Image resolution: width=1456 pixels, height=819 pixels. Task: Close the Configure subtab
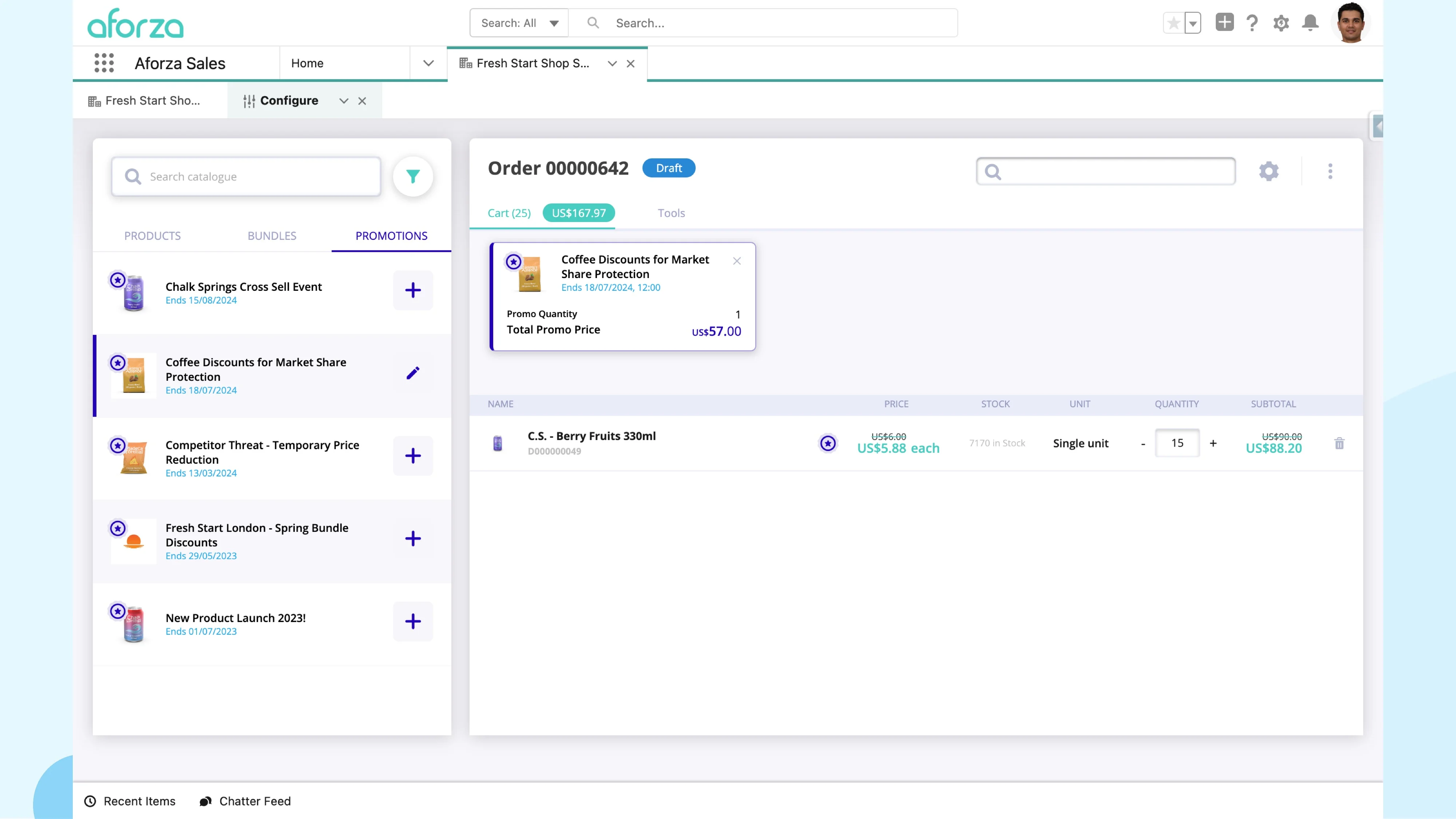(362, 101)
